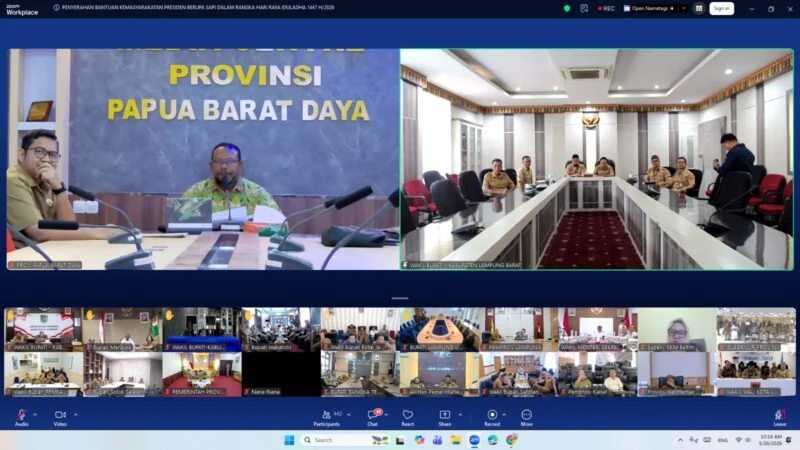Open the Windows Start menu
This screenshot has width=800, height=450.
tap(289, 440)
